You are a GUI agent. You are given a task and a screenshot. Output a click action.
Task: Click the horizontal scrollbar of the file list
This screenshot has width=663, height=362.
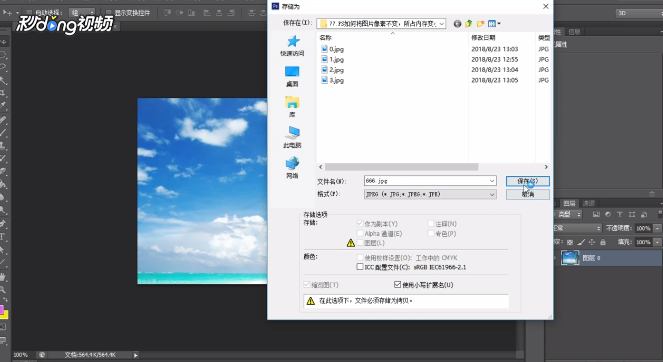(x=401, y=167)
